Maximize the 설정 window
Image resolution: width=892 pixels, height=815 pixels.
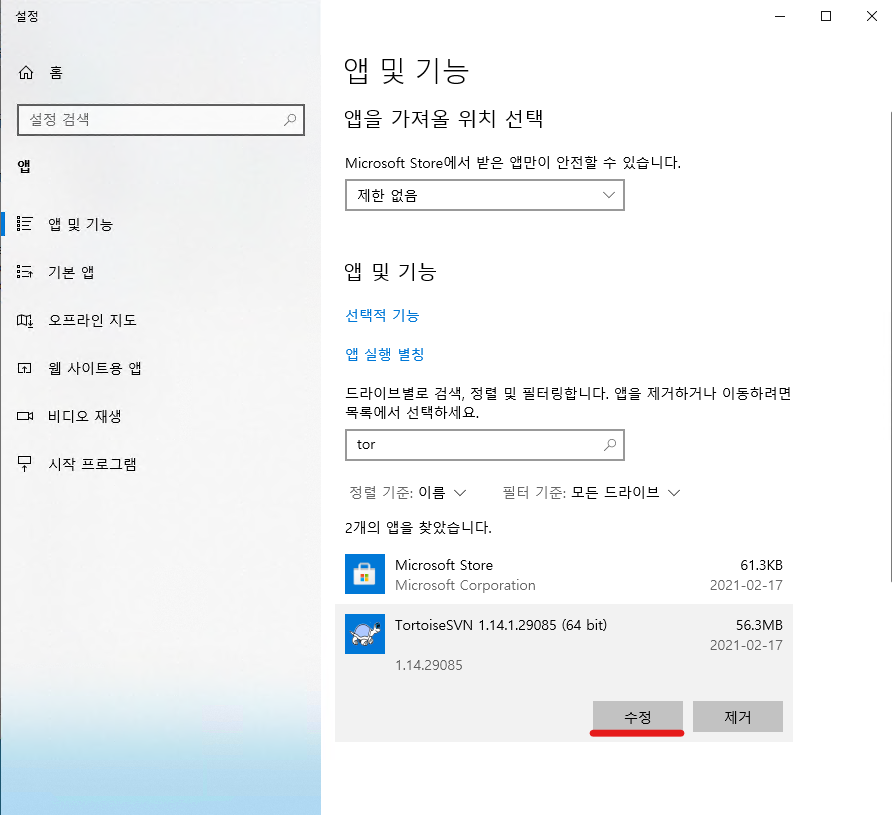tap(826, 16)
